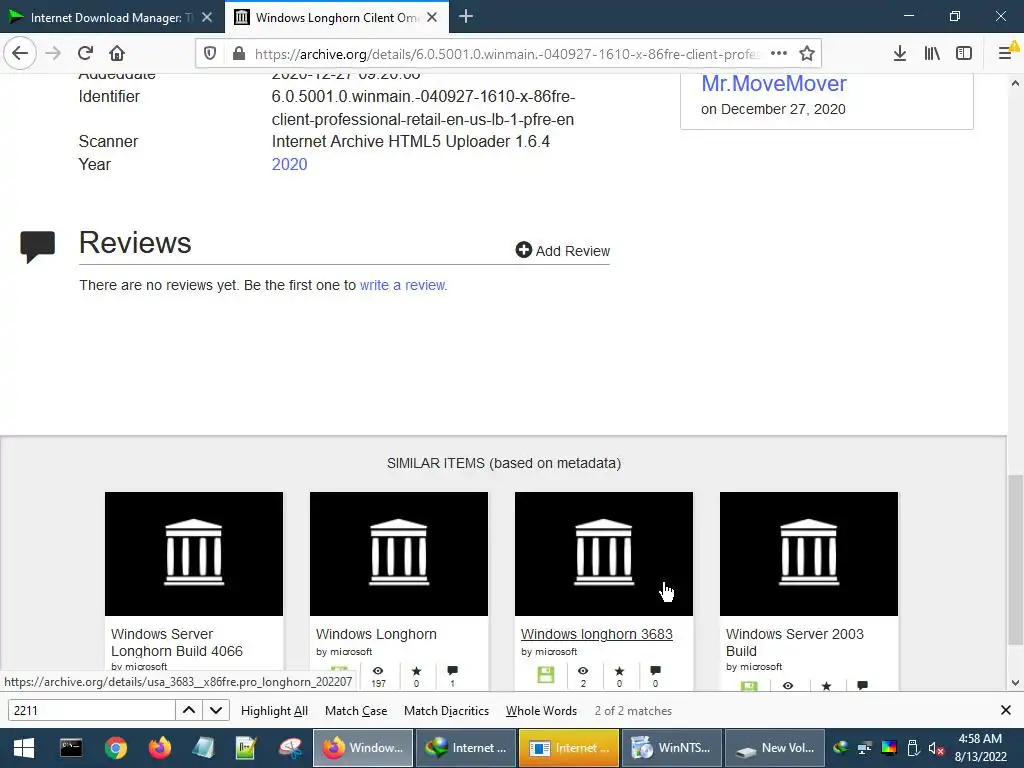The image size is (1024, 768).
Task: Open Windows Server 2003 Build title
Action: (795, 643)
